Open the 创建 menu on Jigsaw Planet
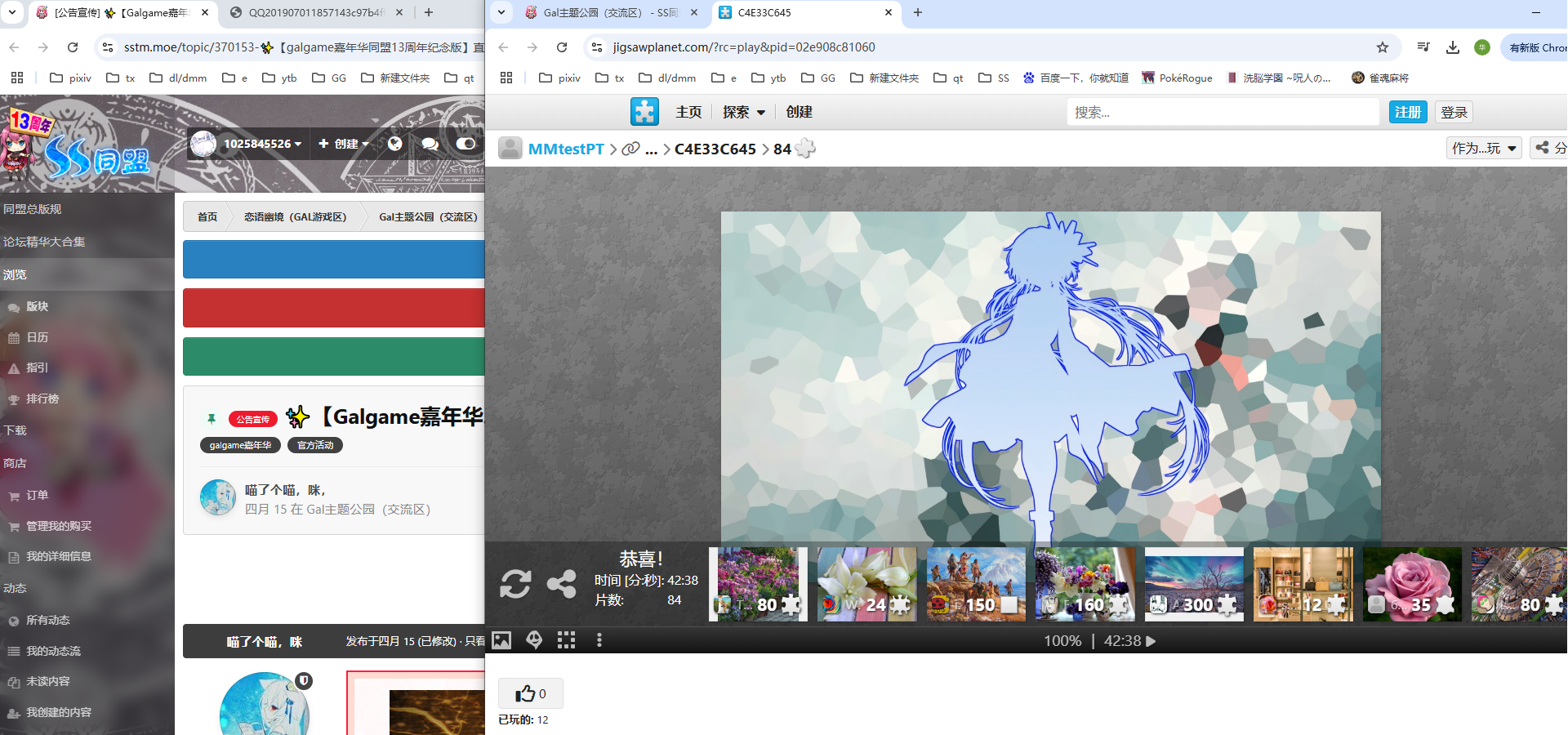The width and height of the screenshot is (1568, 735). pyautogui.click(x=799, y=112)
